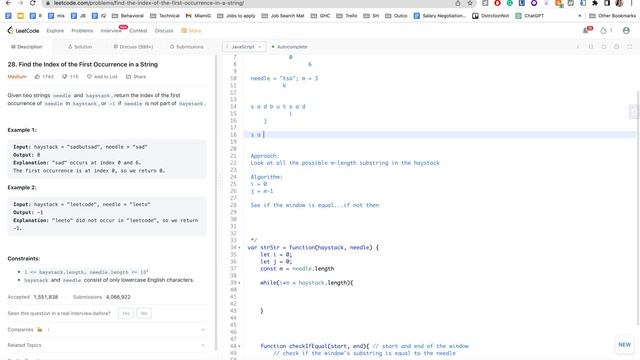
Task: Open the ChatGPT bookmark
Action: (x=530, y=16)
